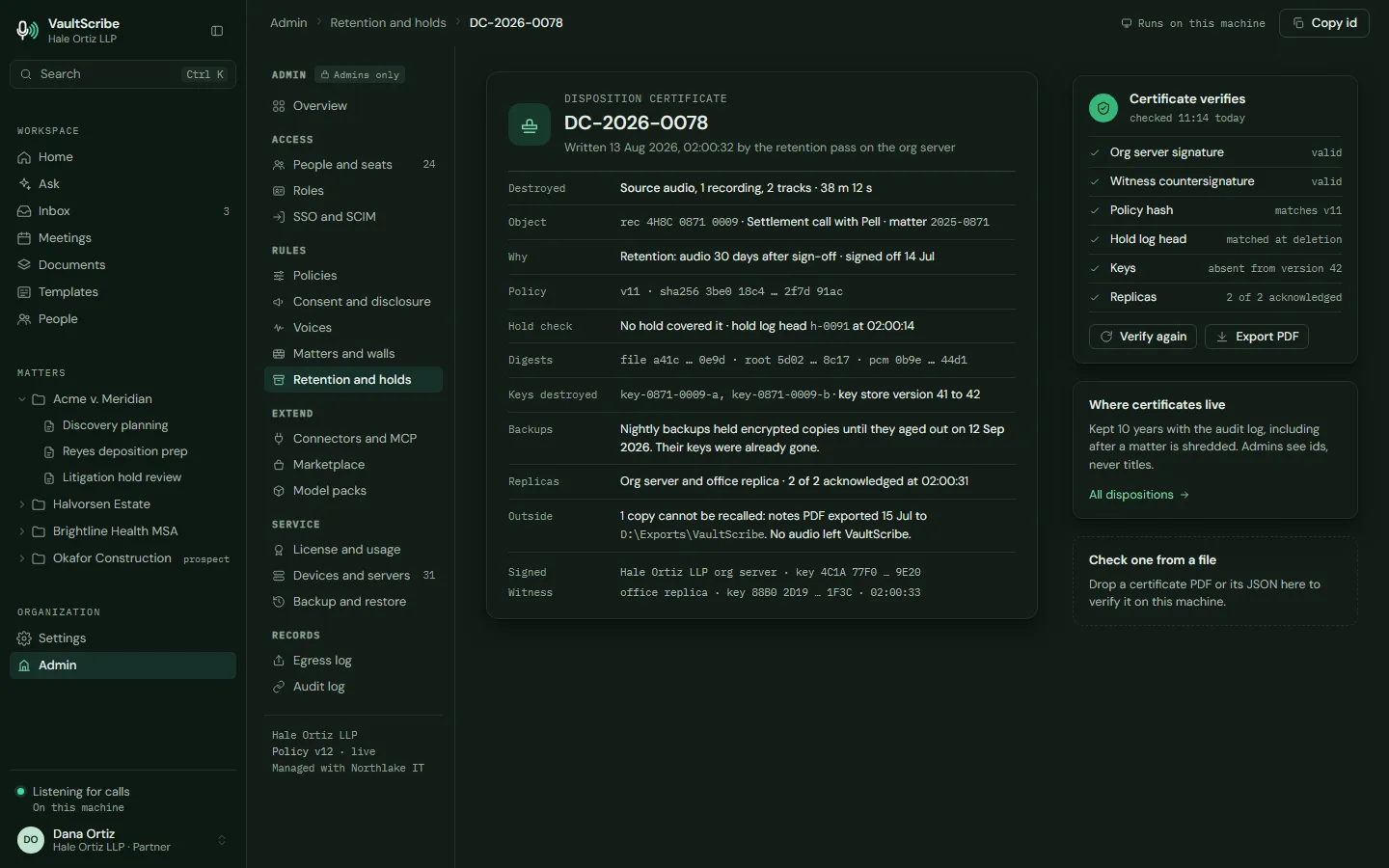Click the Witness countersignature check row
This screenshot has height=868, width=1389.
[x=1215, y=181]
